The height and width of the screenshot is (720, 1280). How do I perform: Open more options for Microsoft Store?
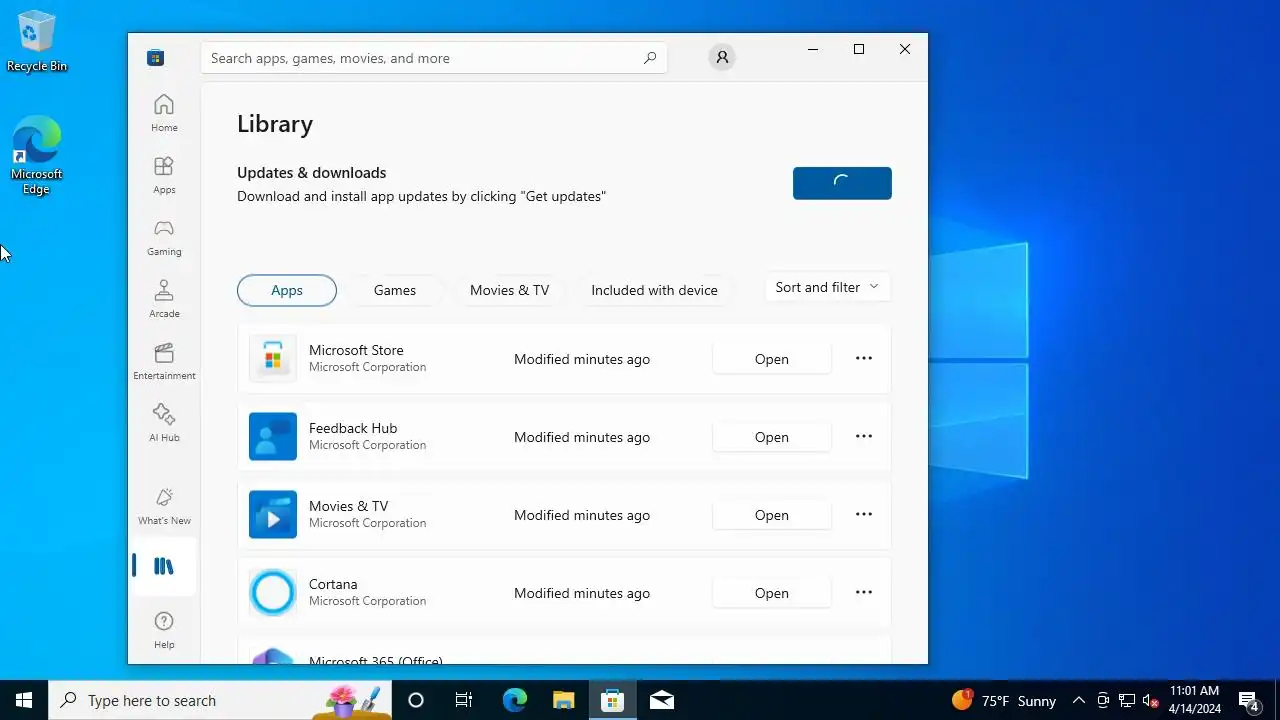864,358
